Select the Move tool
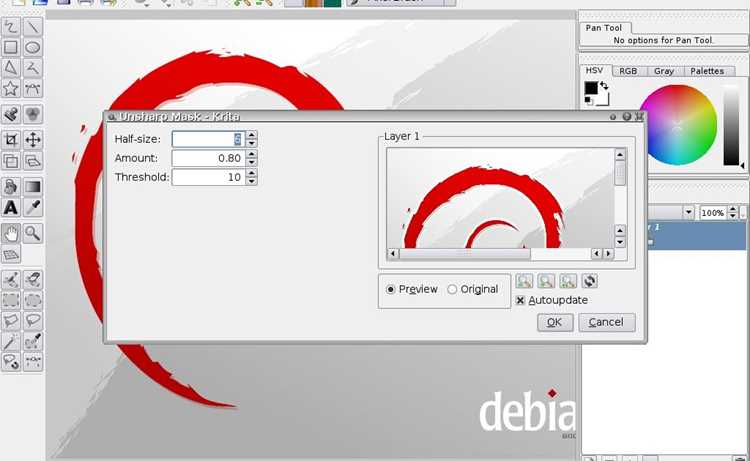This screenshot has height=461, width=750. [x=33, y=140]
